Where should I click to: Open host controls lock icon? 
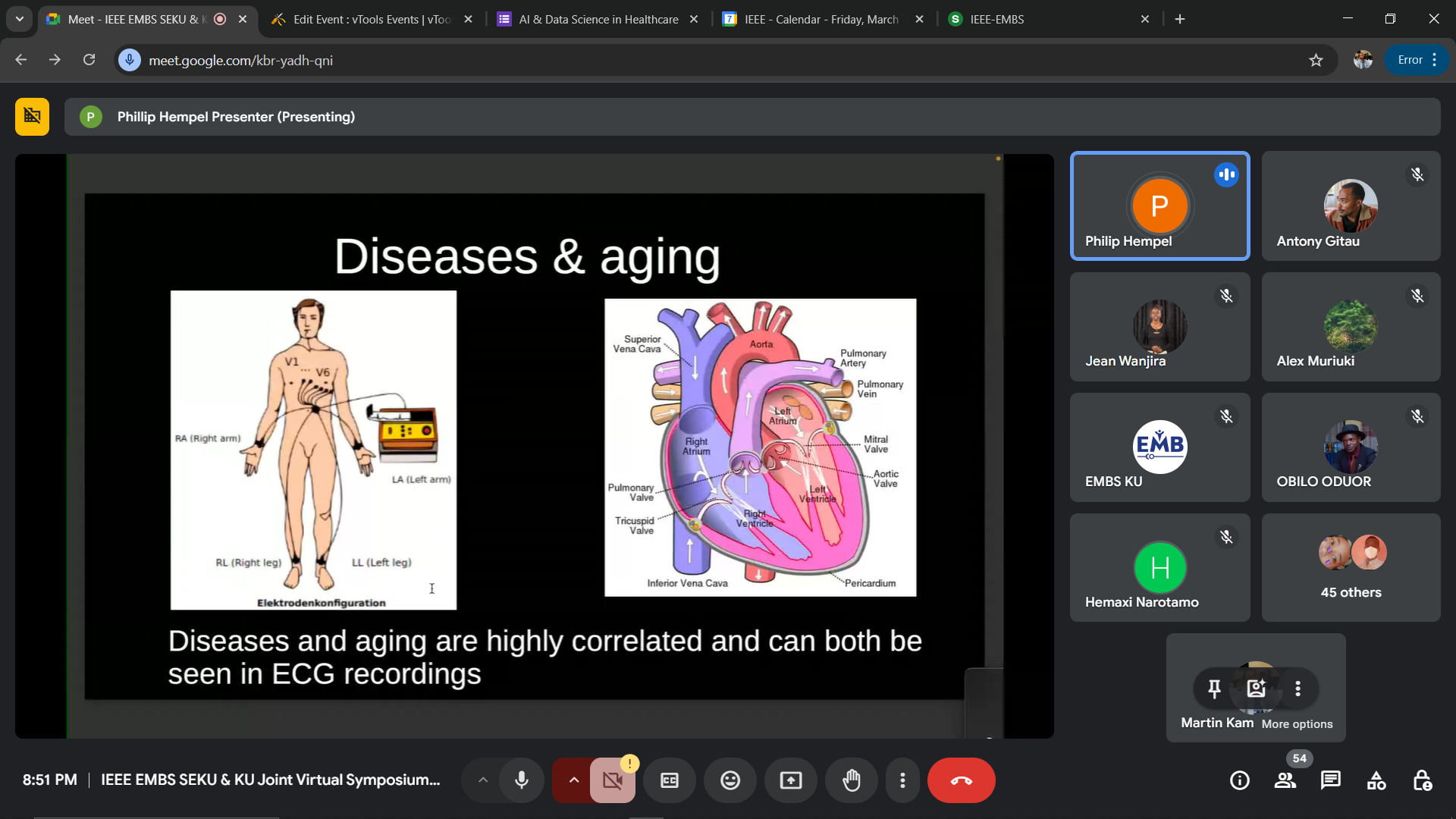pos(1422,780)
